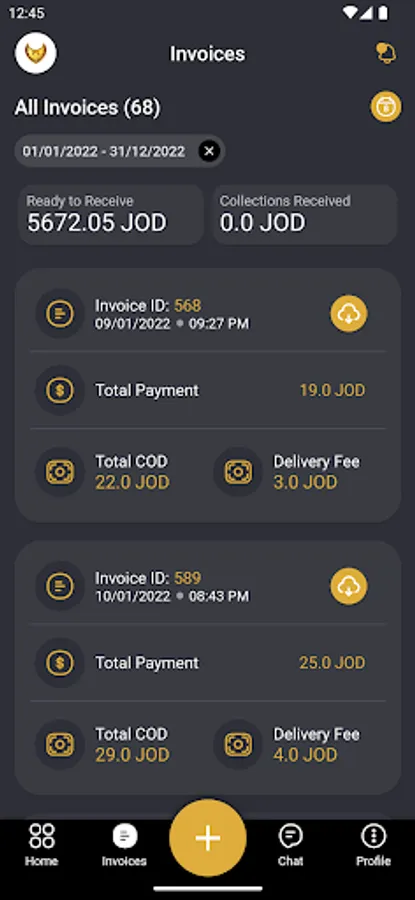Download invoice 589 via cloud icon
This screenshot has width=415, height=900.
pyautogui.click(x=348, y=586)
